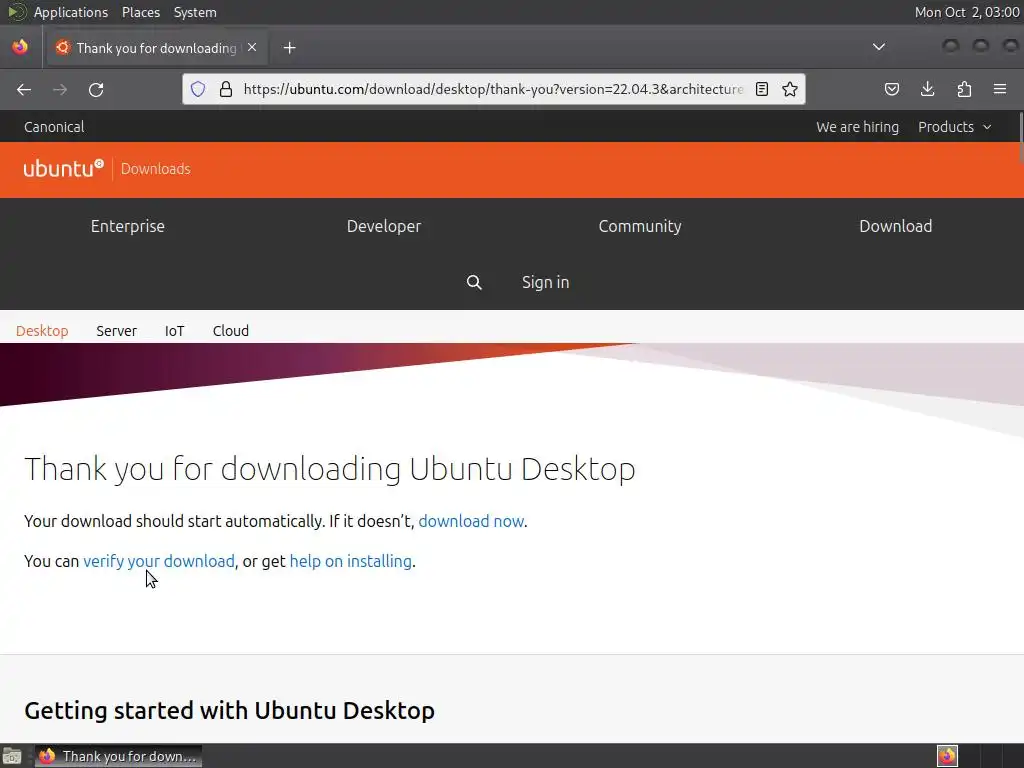Open the System menu
The width and height of the screenshot is (1024, 768).
(195, 12)
